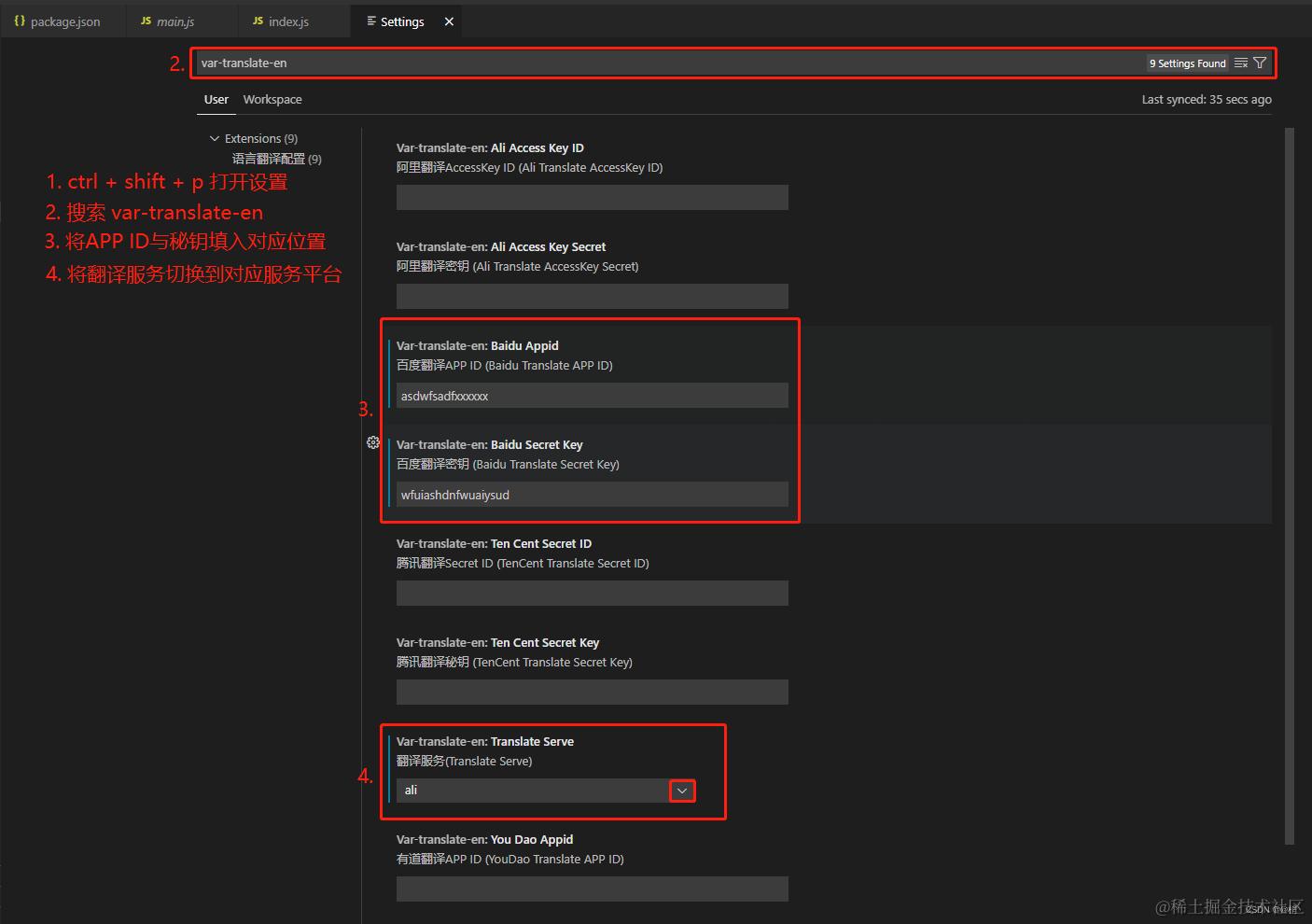Select the Workspace settings scope
The height and width of the screenshot is (924, 1312).
[272, 99]
